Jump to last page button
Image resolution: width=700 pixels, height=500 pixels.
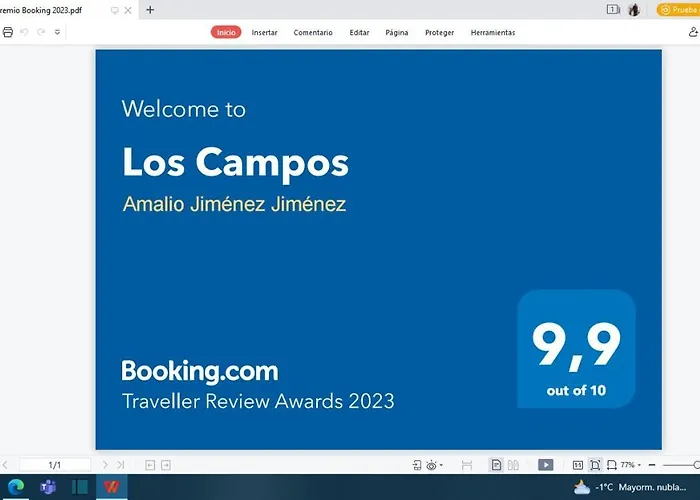pyautogui.click(x=120, y=465)
